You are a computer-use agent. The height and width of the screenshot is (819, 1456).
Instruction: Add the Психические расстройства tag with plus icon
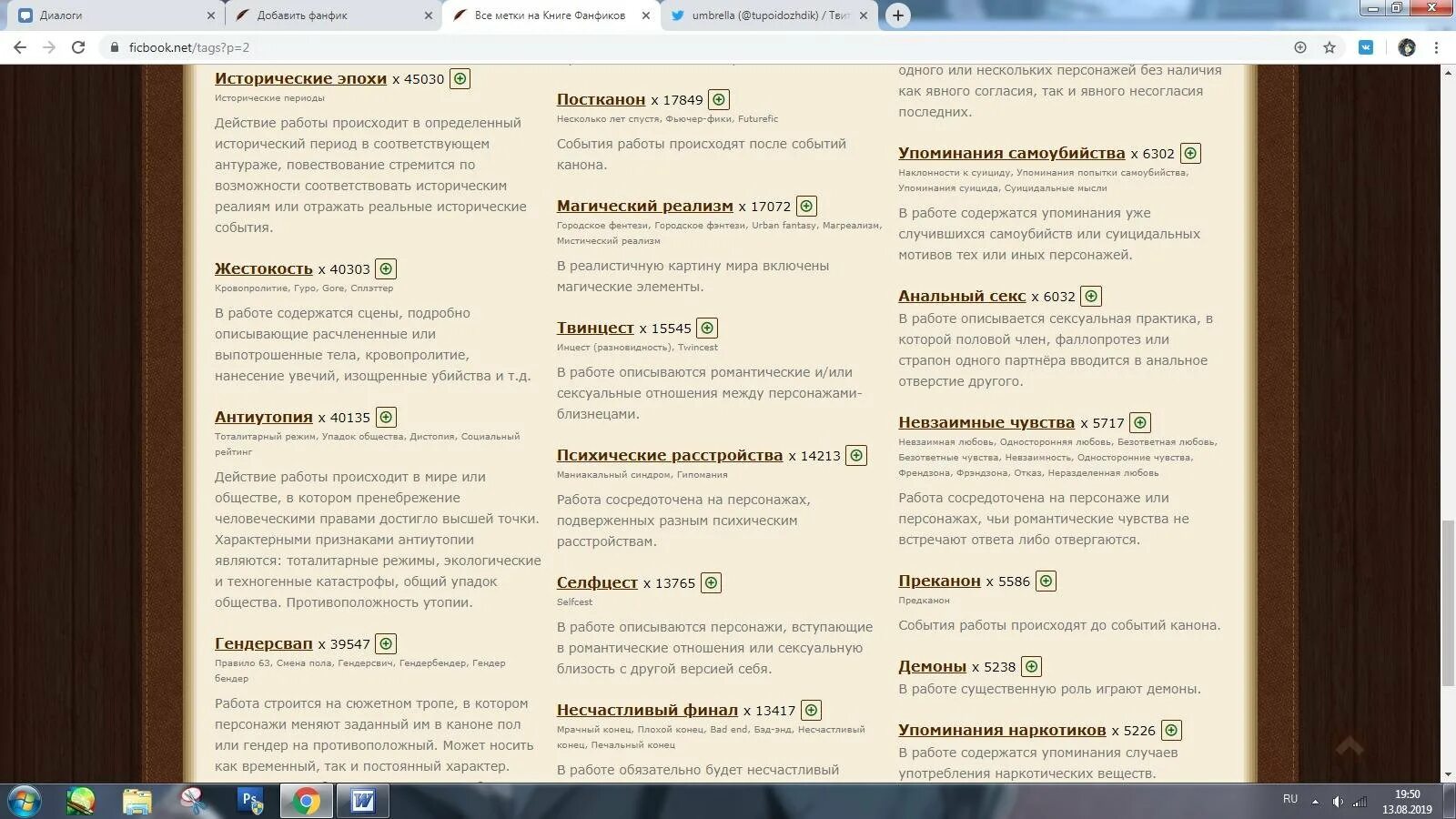pyautogui.click(x=856, y=456)
